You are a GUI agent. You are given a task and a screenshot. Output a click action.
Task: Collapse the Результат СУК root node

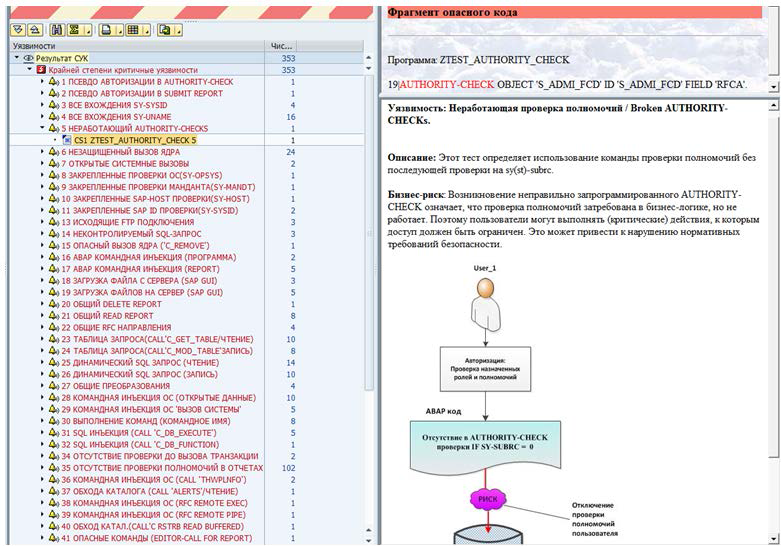pyautogui.click(x=16, y=58)
